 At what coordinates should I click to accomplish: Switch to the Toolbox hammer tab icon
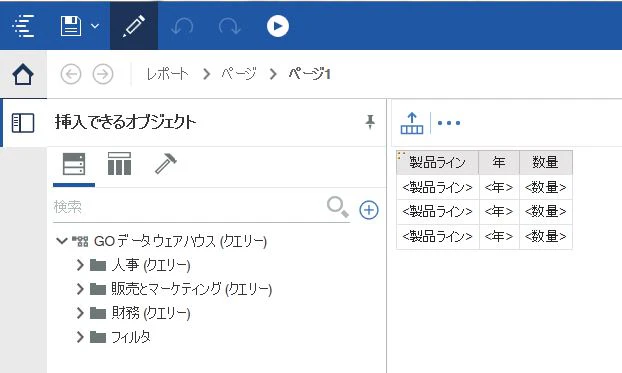coord(165,164)
